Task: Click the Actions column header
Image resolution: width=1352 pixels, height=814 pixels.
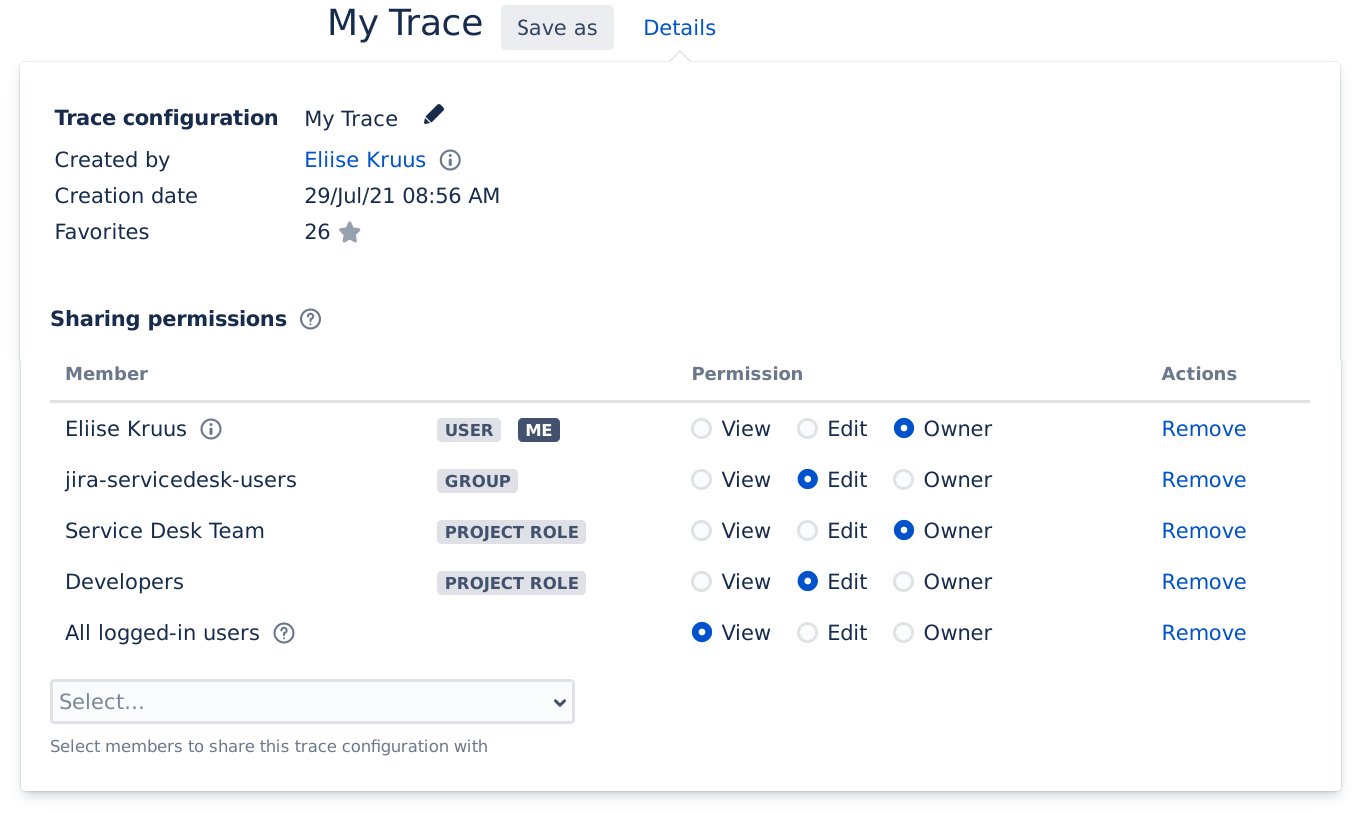Action: tap(1199, 374)
